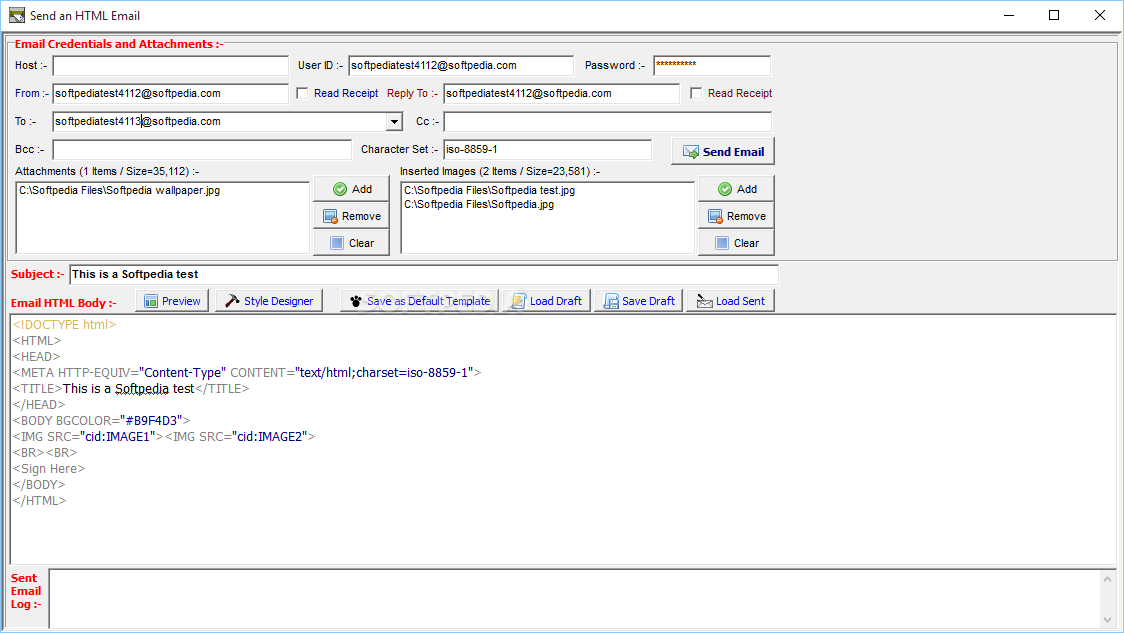
Task: Click the Clear icon for Attachments
Action: pyautogui.click(x=337, y=243)
